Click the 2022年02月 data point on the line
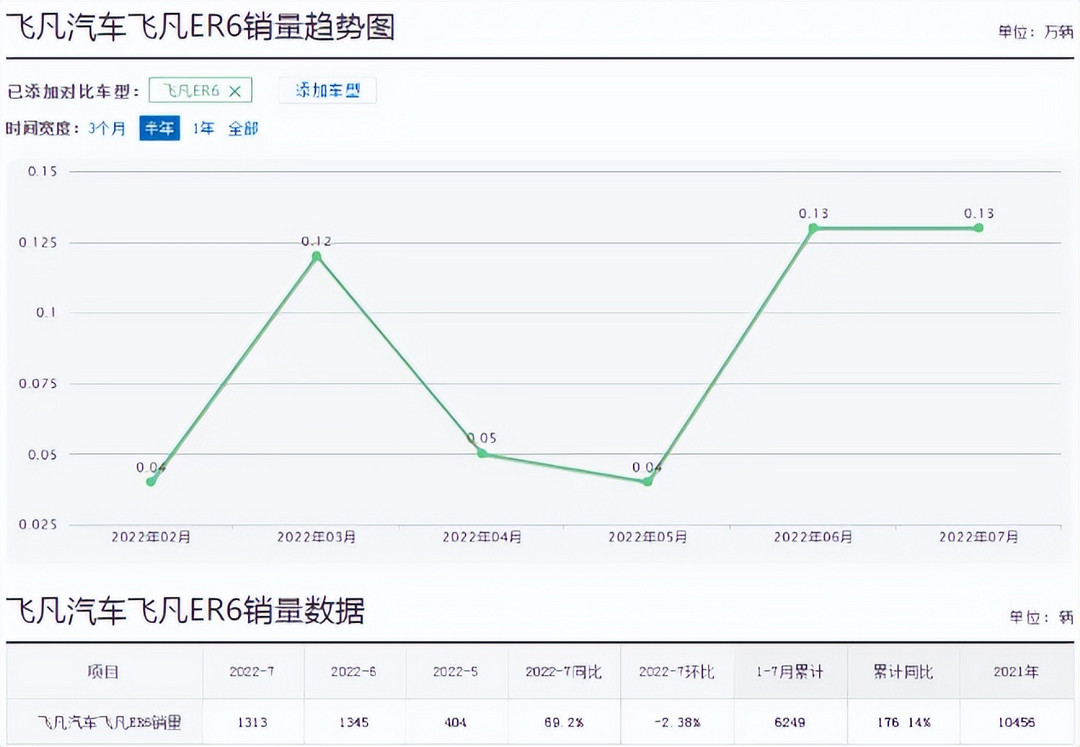 pos(152,481)
